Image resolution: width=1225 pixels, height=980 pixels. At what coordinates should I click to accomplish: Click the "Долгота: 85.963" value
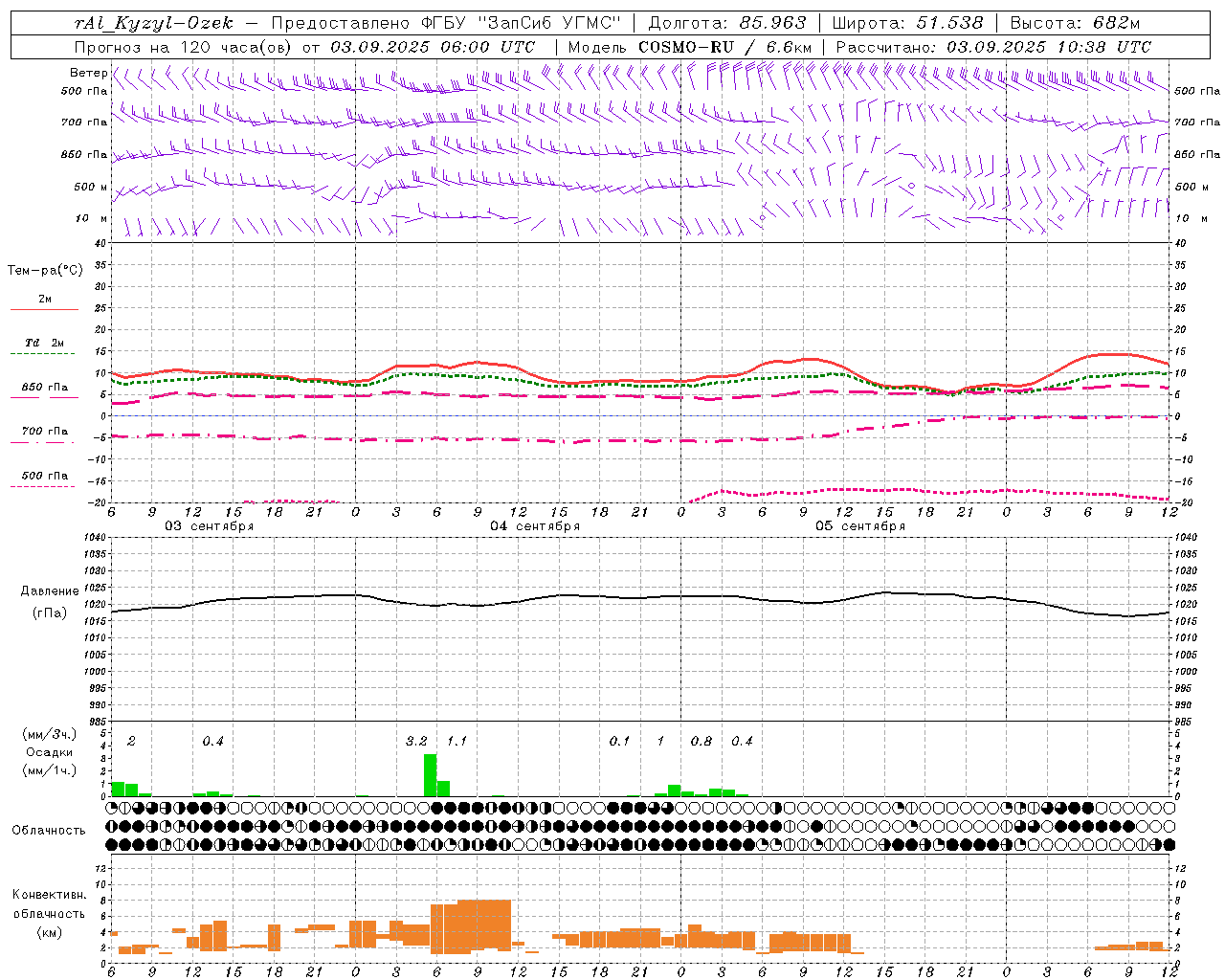(x=727, y=23)
